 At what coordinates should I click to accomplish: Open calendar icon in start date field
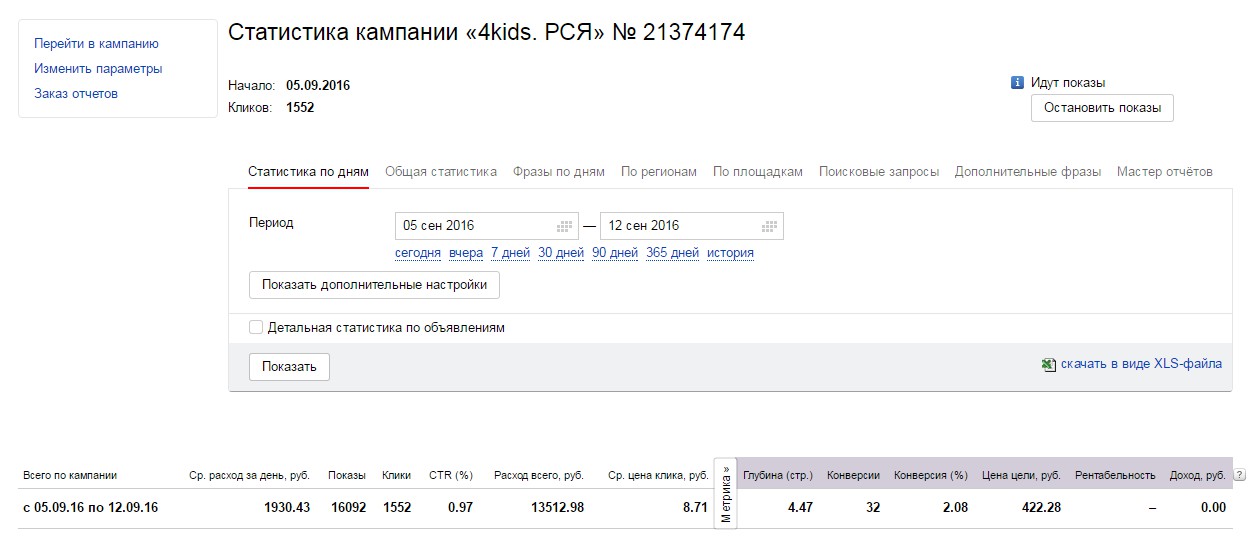pyautogui.click(x=565, y=226)
